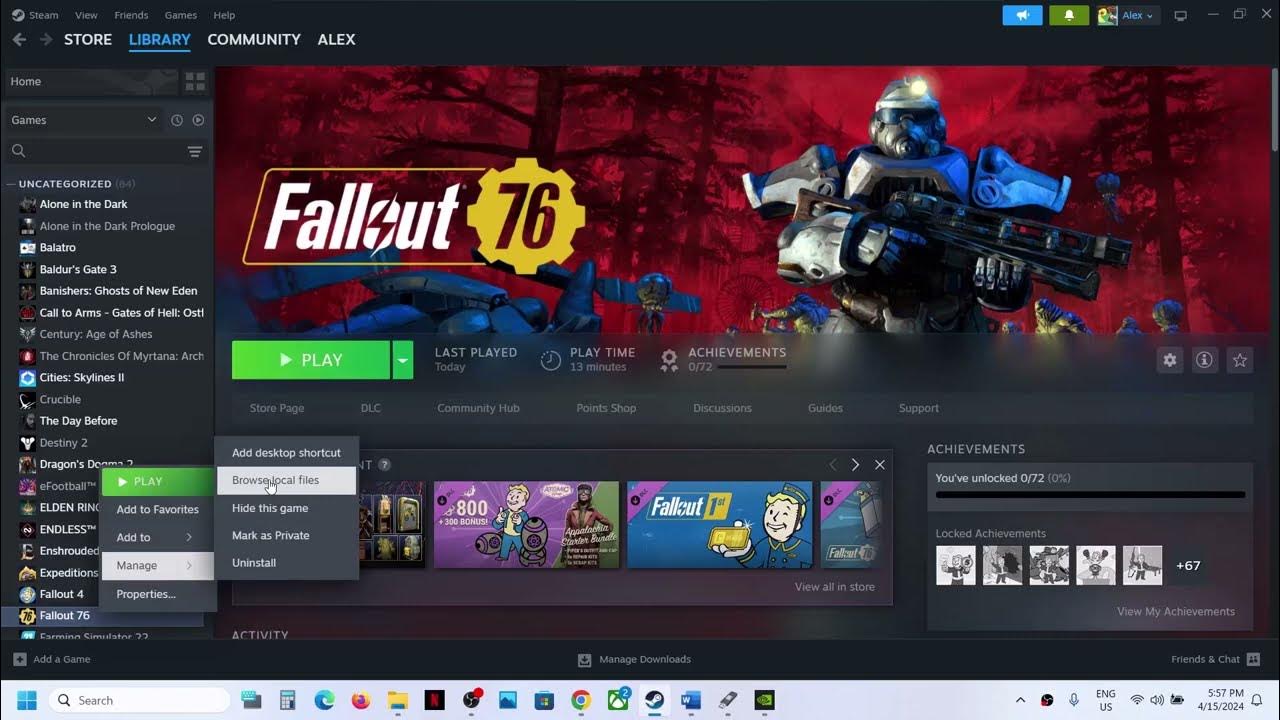The width and height of the screenshot is (1280, 720).
Task: Open the Fallout 1st thumbnail
Action: coord(719,525)
